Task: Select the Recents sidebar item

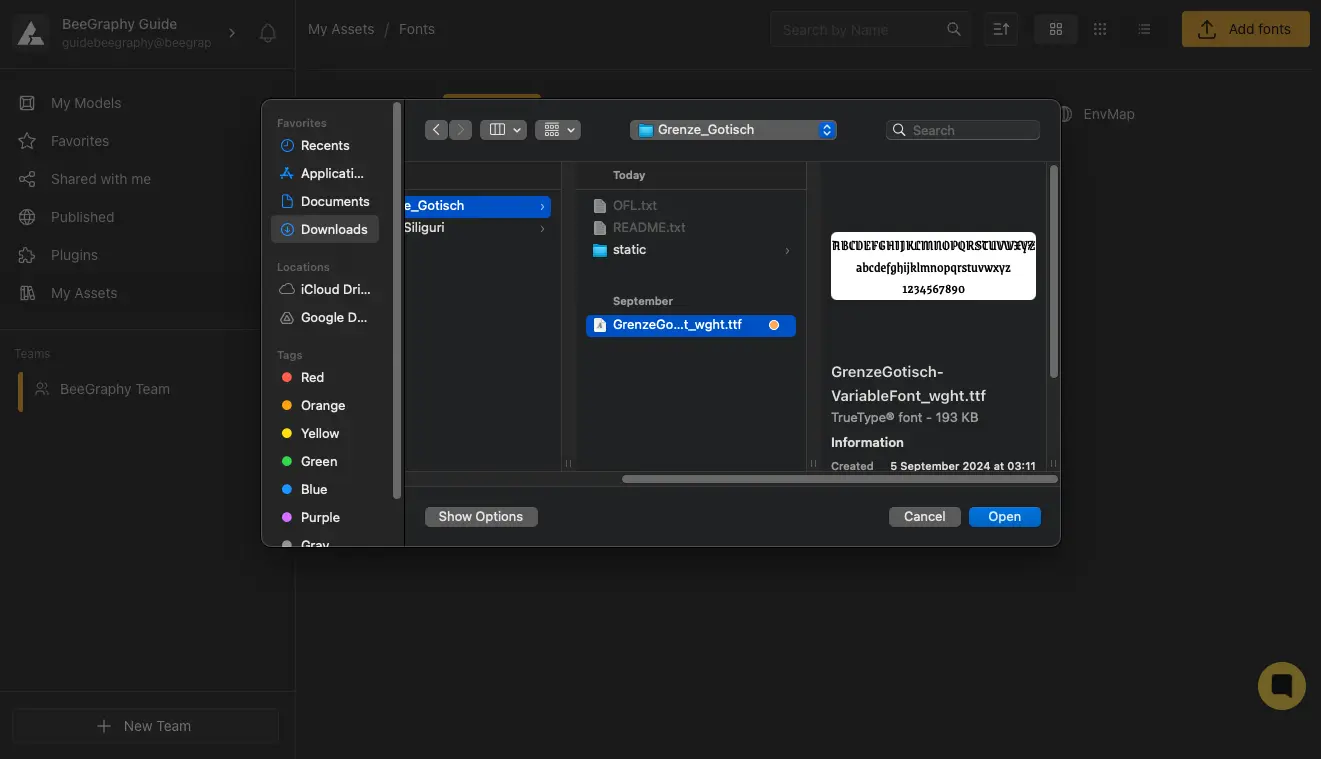Action: pos(325,145)
